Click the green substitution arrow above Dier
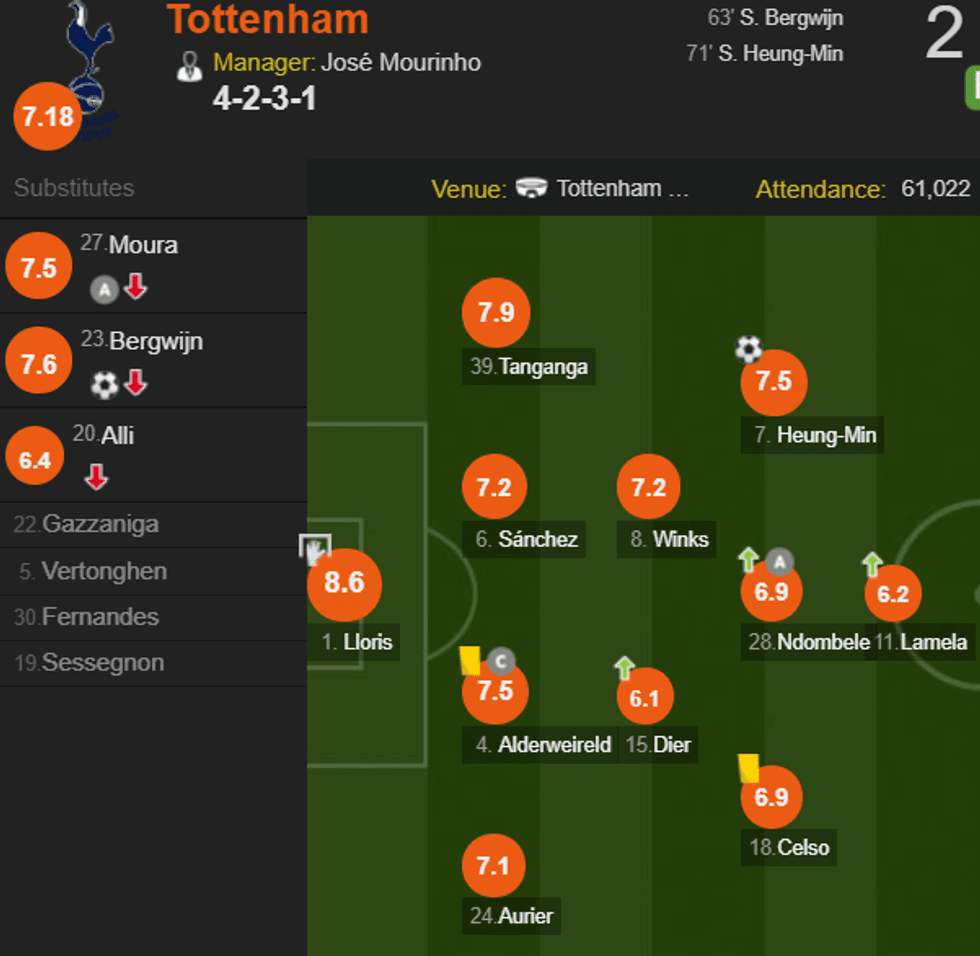Screen dimensions: 980x956 coord(625,667)
